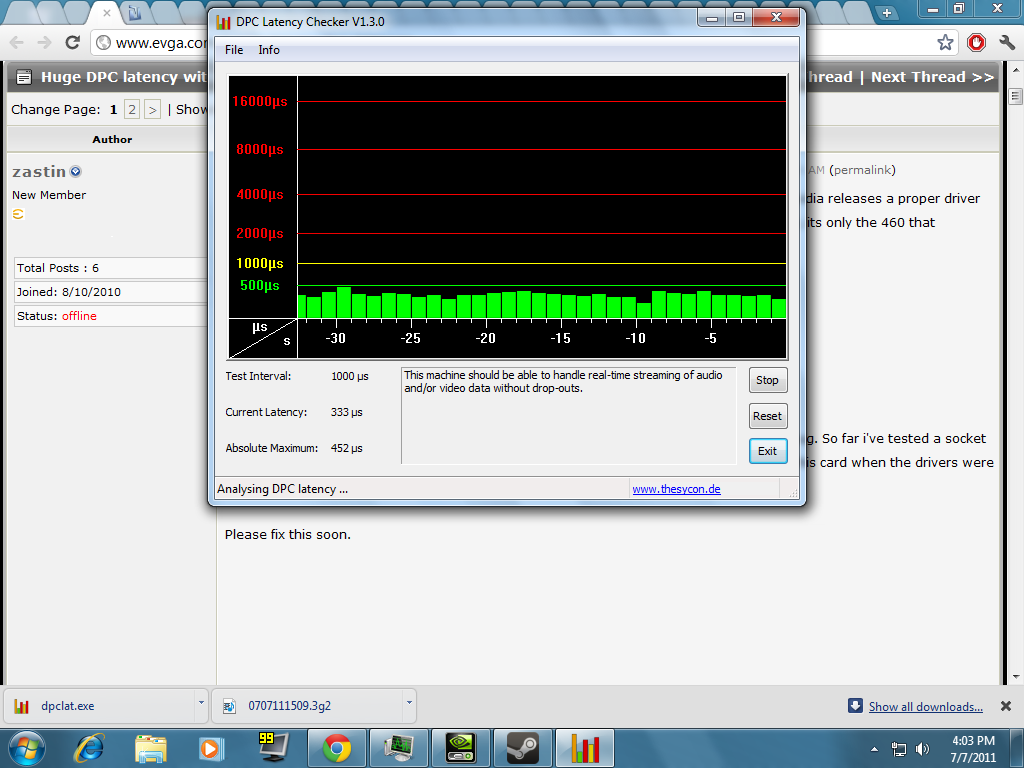Open the Info menu
This screenshot has height=768, width=1024.
click(269, 50)
